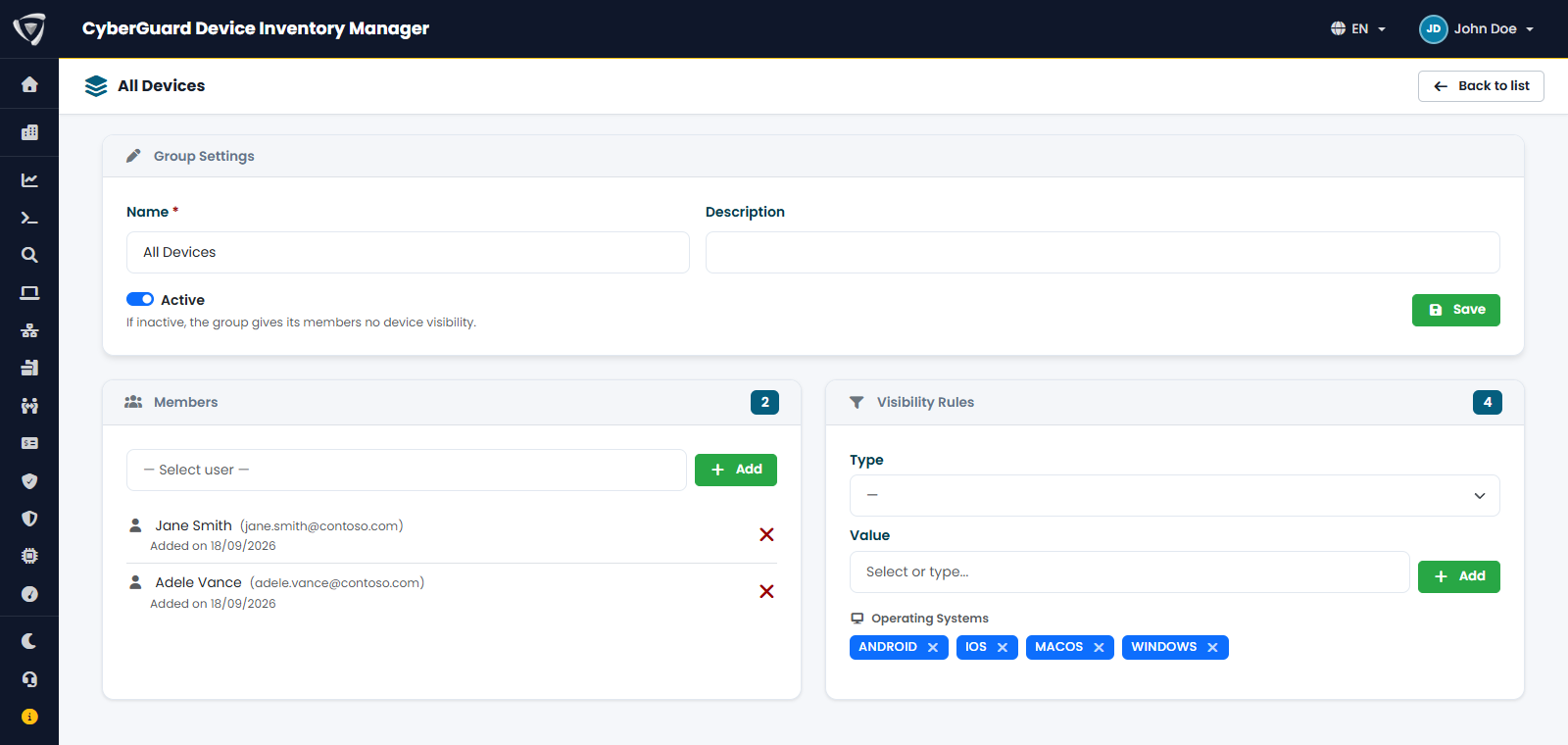The image size is (1568, 745).
Task: Open the half shield sidebar icon
Action: click(x=29, y=519)
